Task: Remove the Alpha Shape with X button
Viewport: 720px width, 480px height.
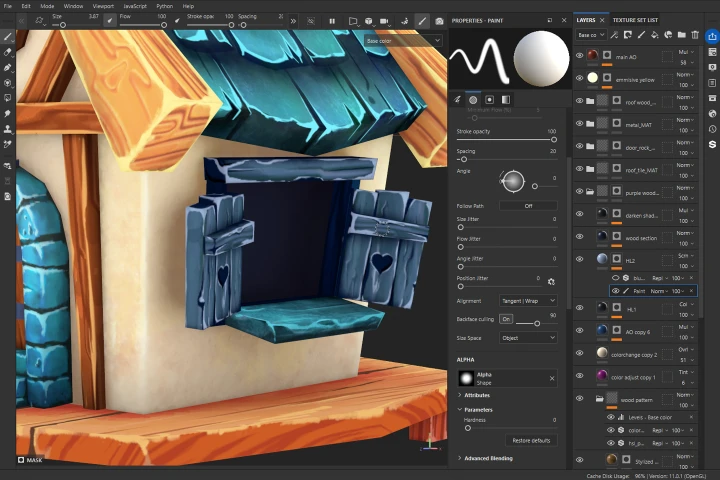Action: coord(552,378)
